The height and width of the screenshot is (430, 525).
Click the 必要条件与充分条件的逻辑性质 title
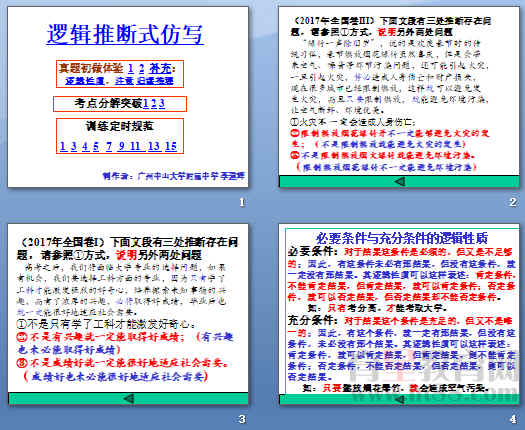click(x=401, y=238)
